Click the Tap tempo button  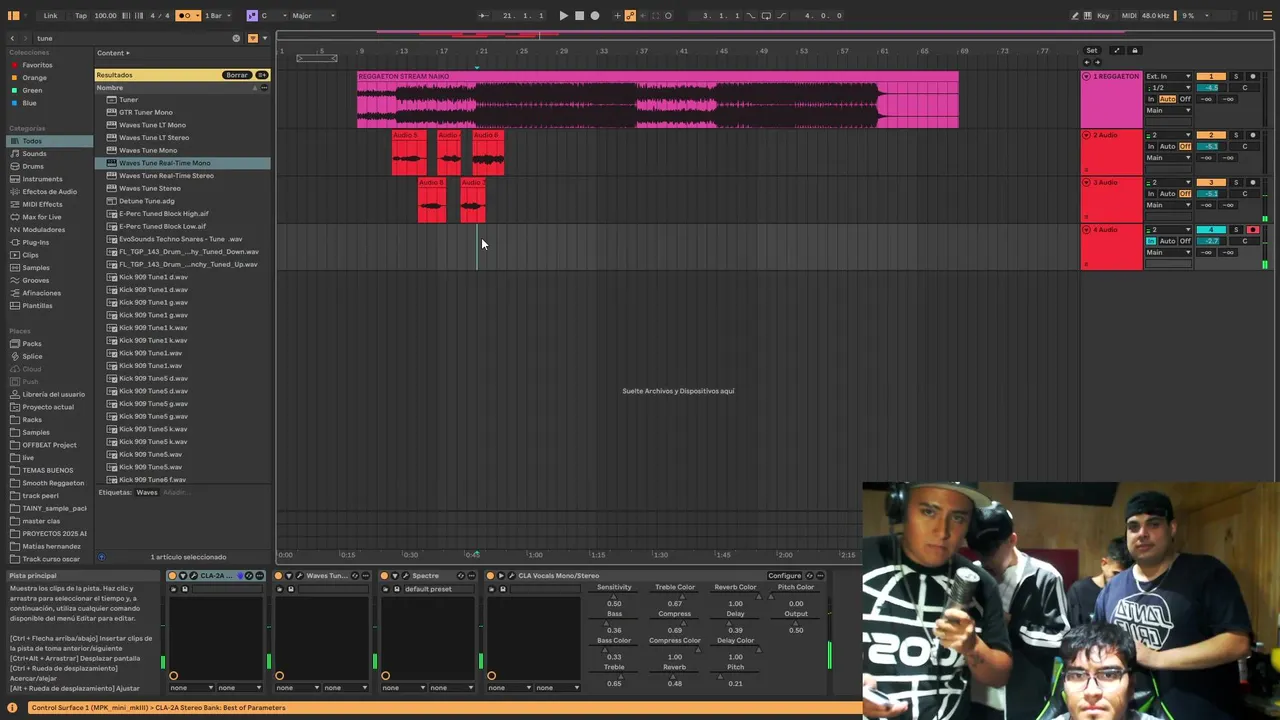pyautogui.click(x=81, y=15)
